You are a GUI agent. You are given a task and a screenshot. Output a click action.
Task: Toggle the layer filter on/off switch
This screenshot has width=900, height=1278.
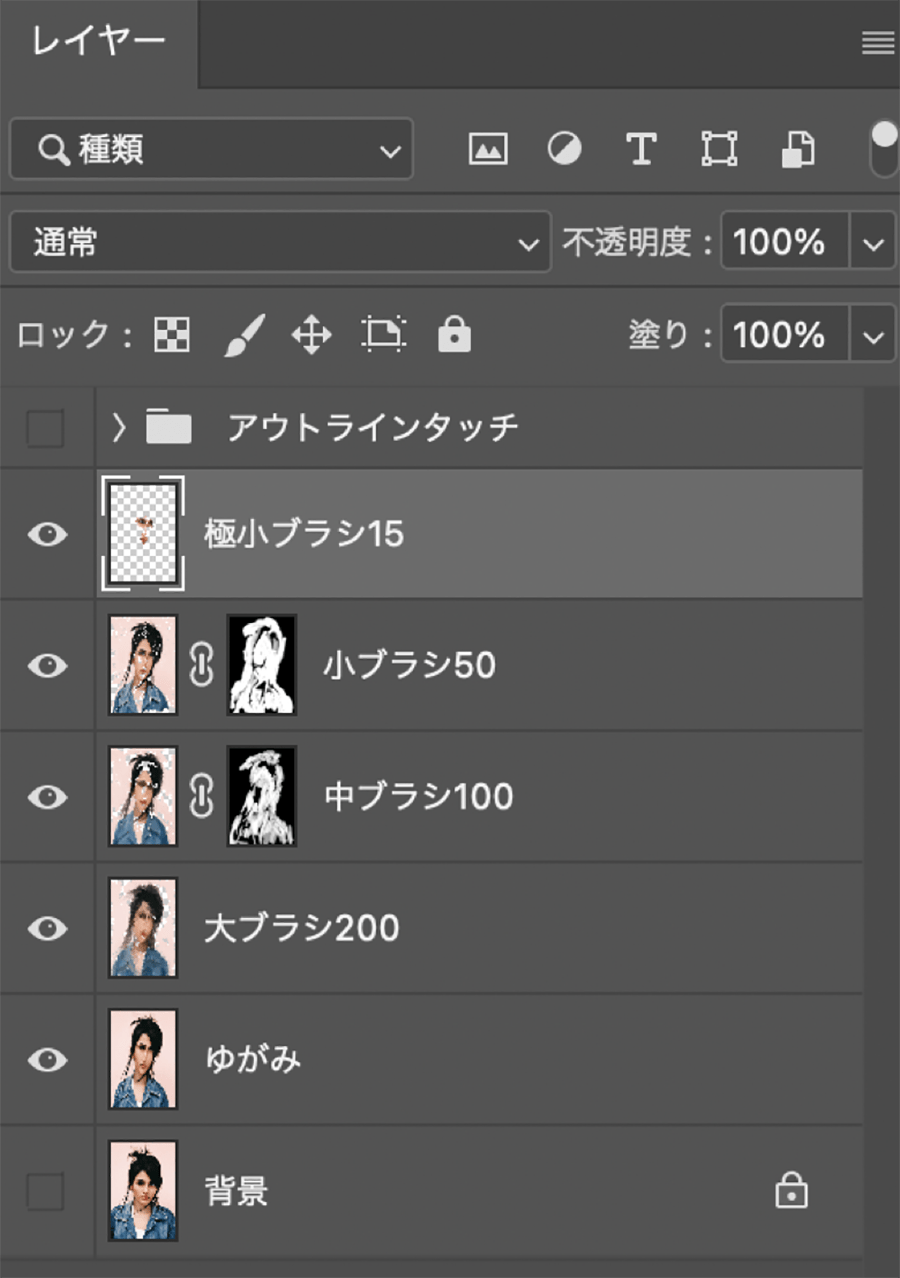coord(884,148)
